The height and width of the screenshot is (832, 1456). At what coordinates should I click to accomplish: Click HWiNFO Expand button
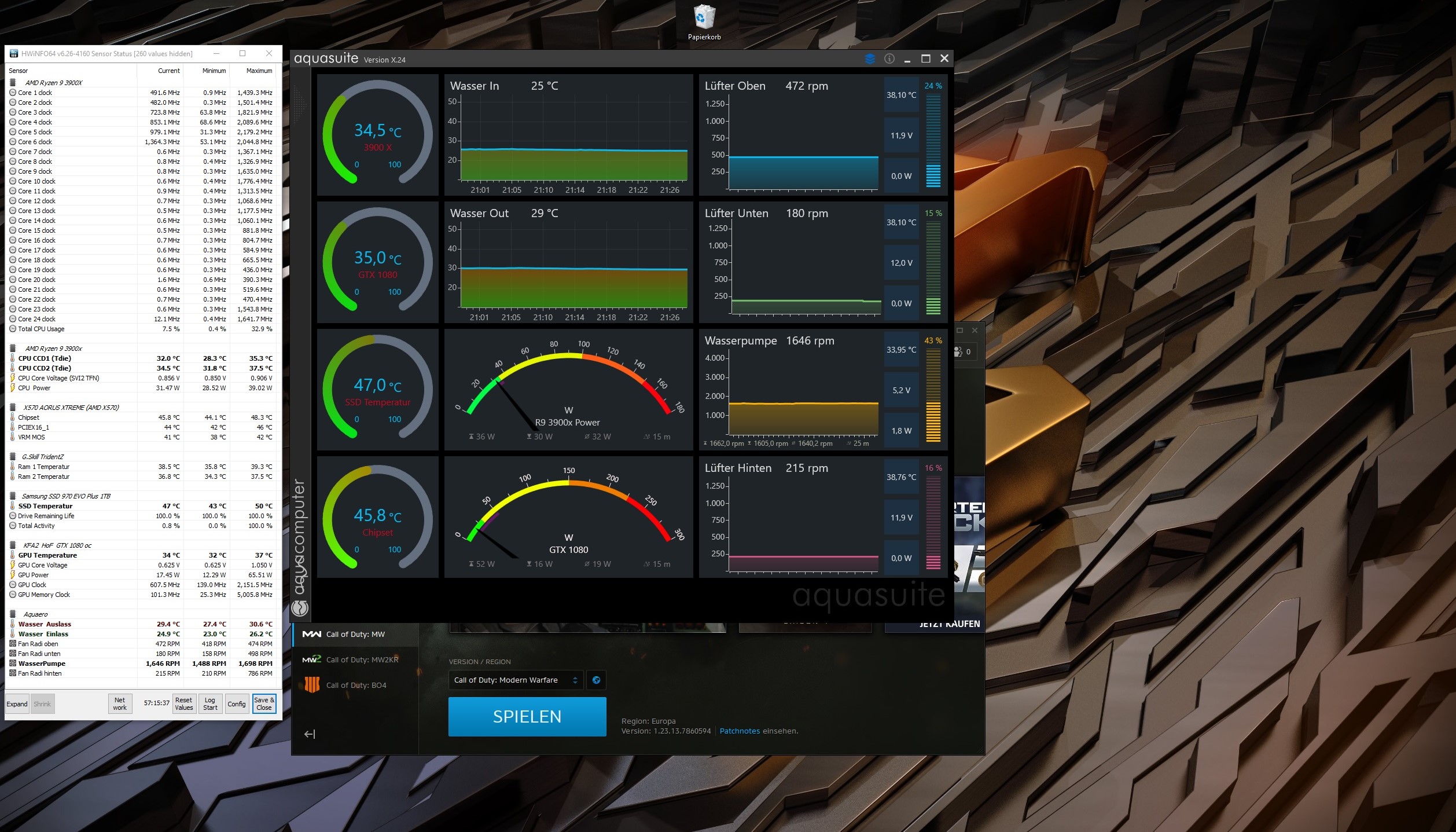click(x=17, y=704)
